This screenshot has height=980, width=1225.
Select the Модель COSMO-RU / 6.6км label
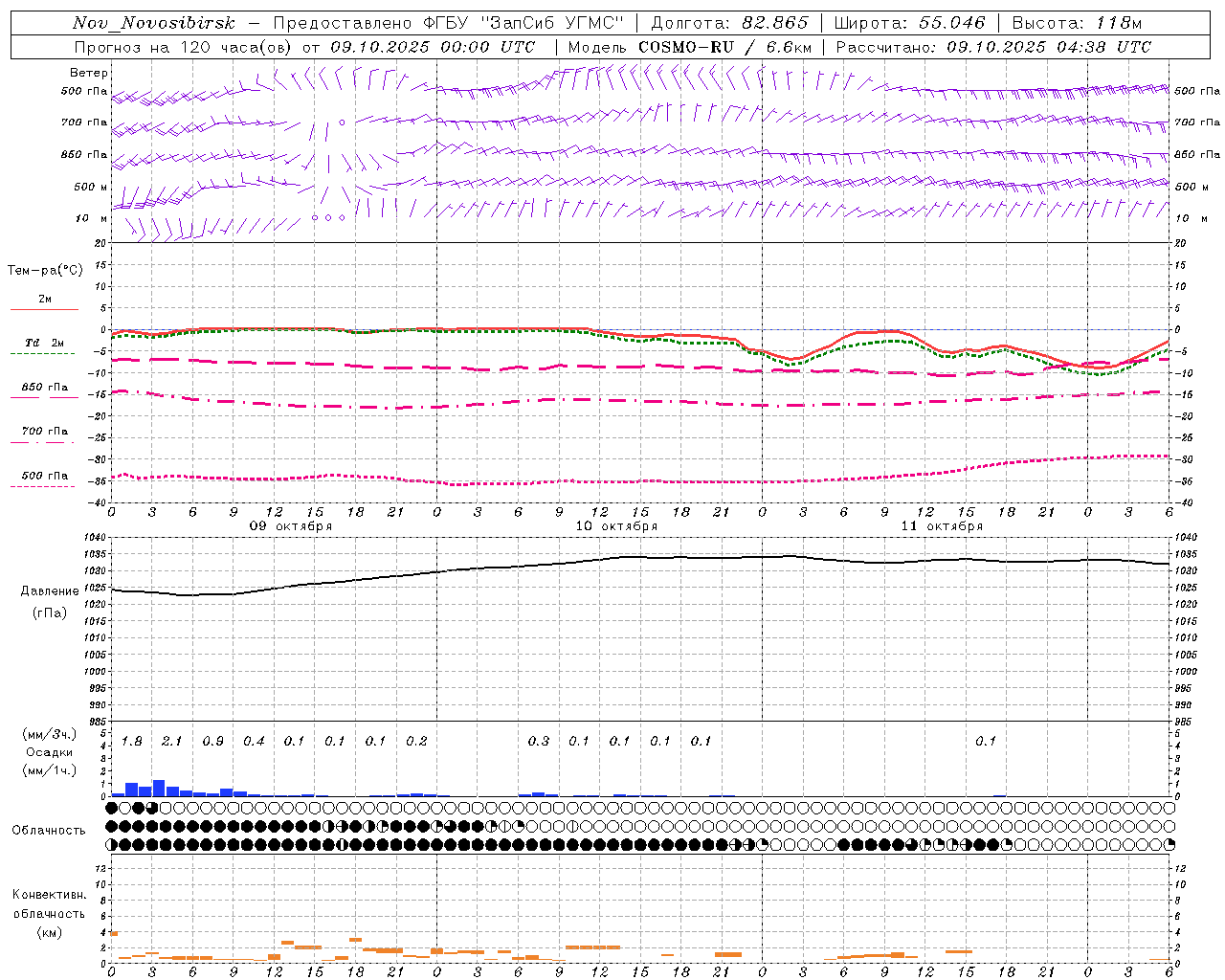point(690,47)
